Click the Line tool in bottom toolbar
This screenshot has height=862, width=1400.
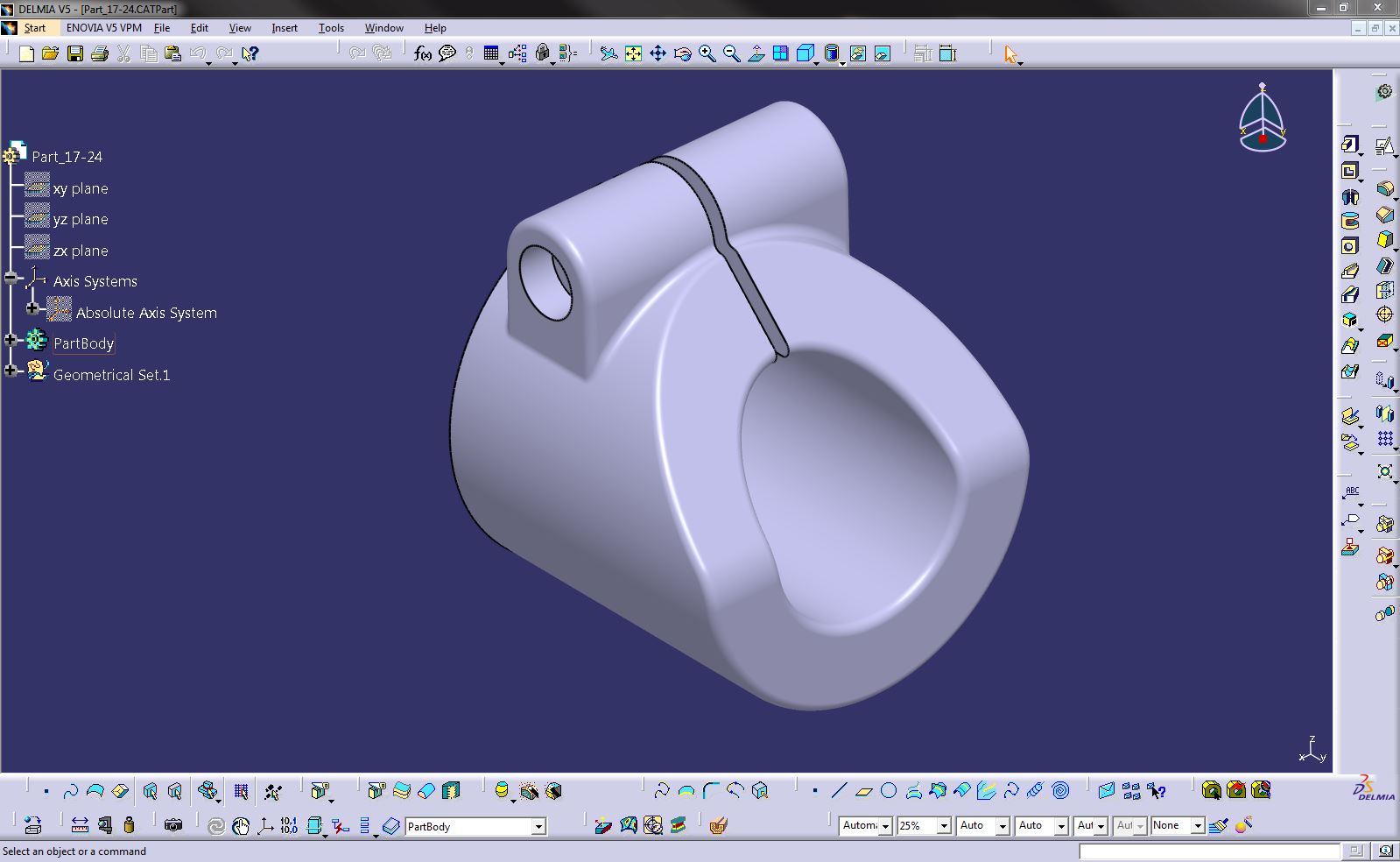(x=839, y=791)
